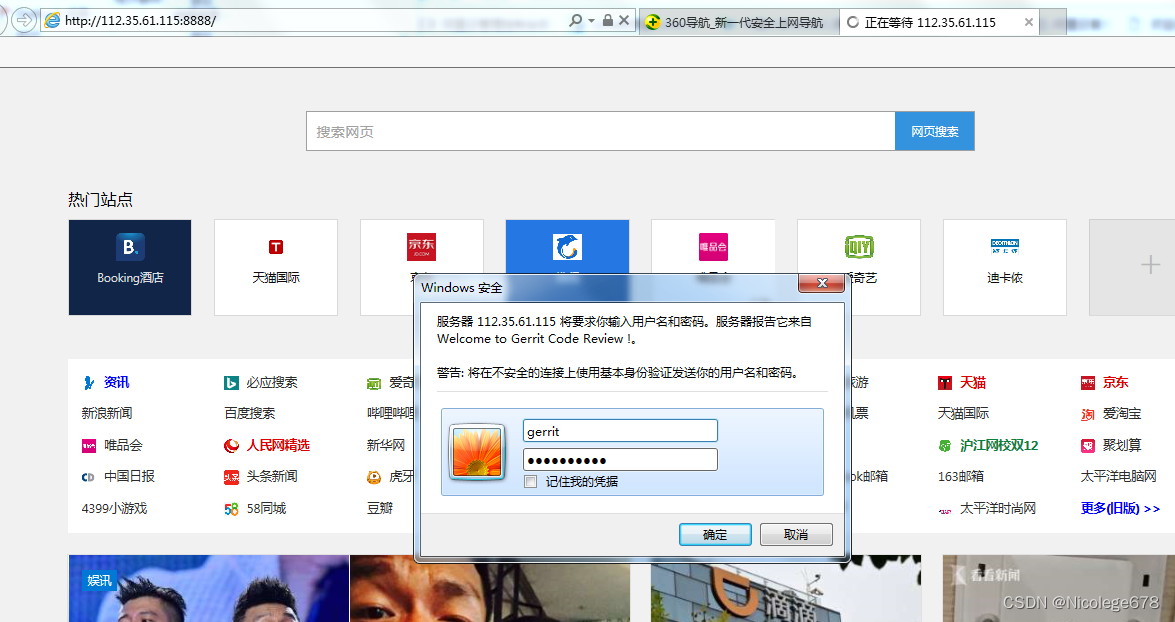1175x622 pixels.
Task: Click the 头条新闻 red icon
Action: tap(231, 477)
